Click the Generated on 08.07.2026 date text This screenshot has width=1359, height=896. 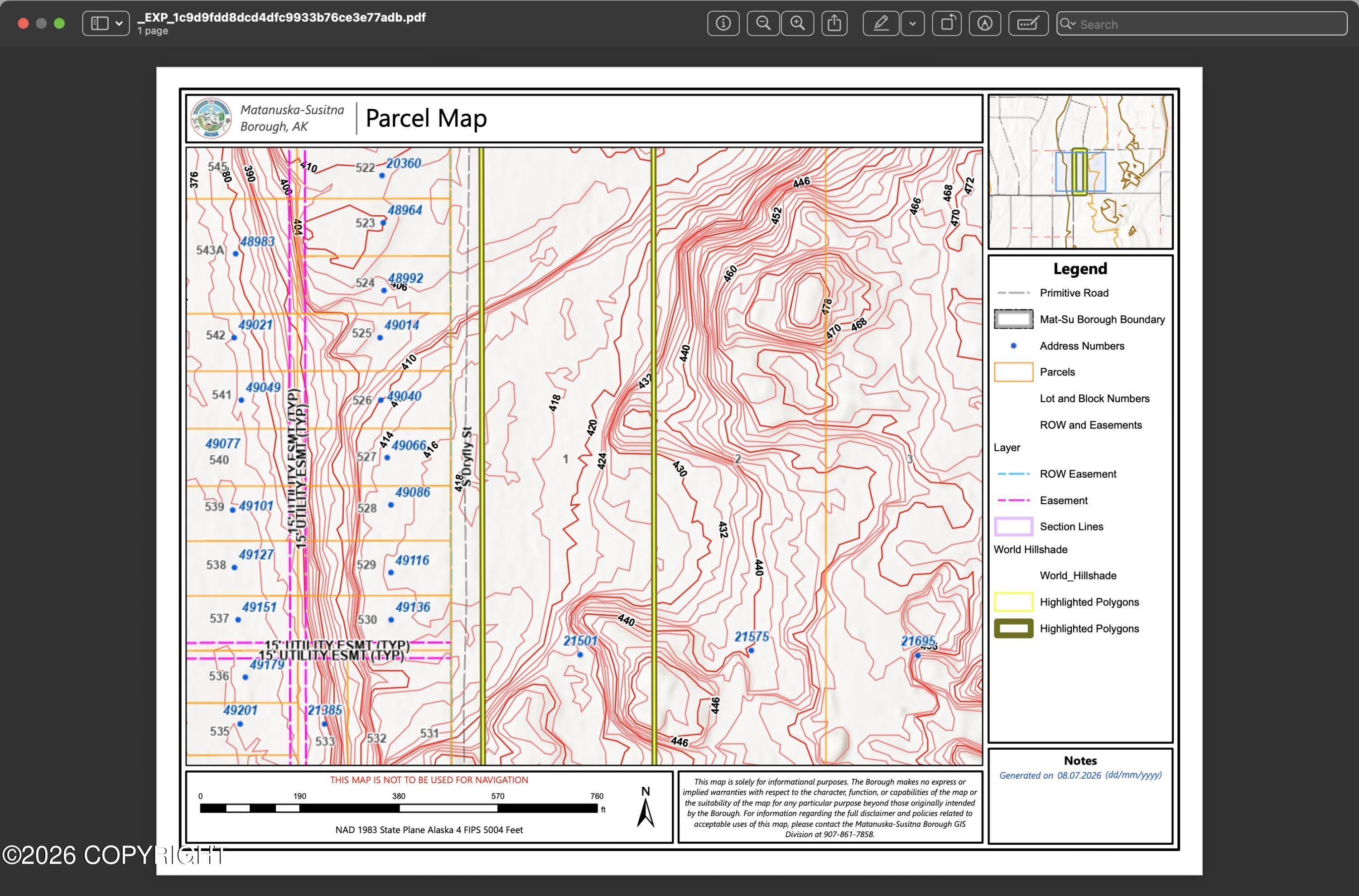pos(1080,776)
